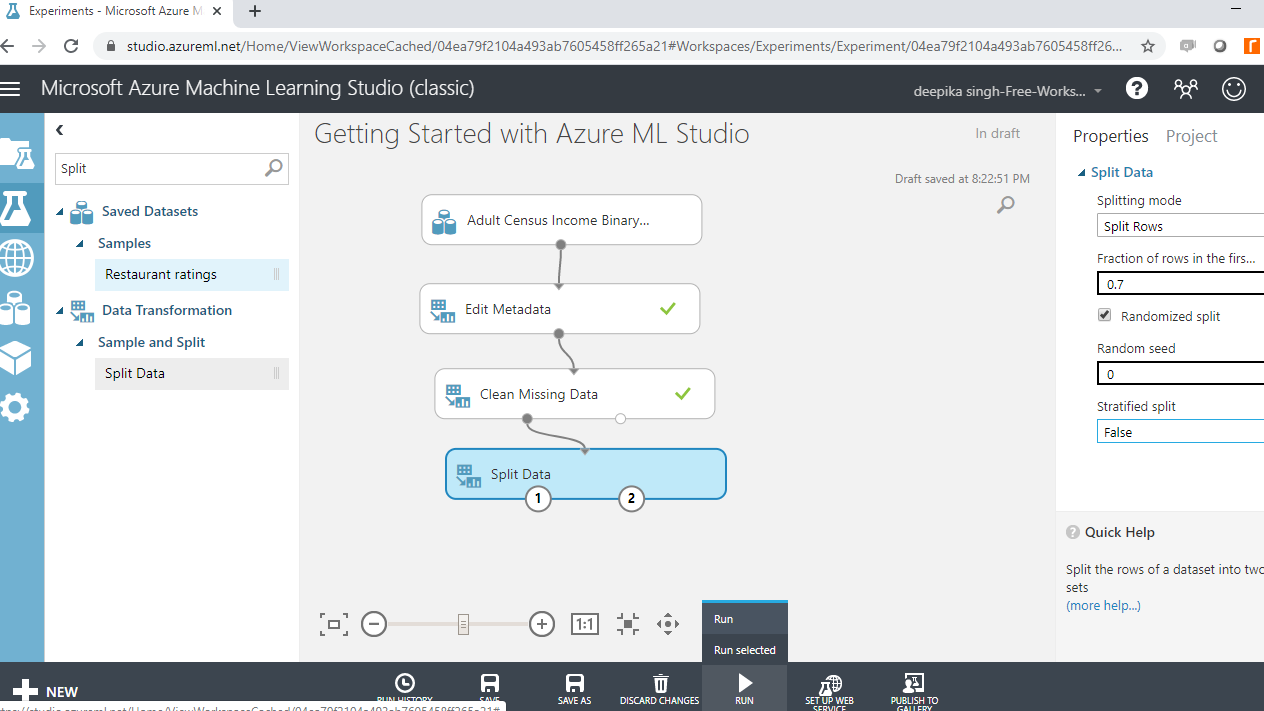The height and width of the screenshot is (711, 1264).
Task: Collapse the Samples tree node
Action: [x=80, y=244]
